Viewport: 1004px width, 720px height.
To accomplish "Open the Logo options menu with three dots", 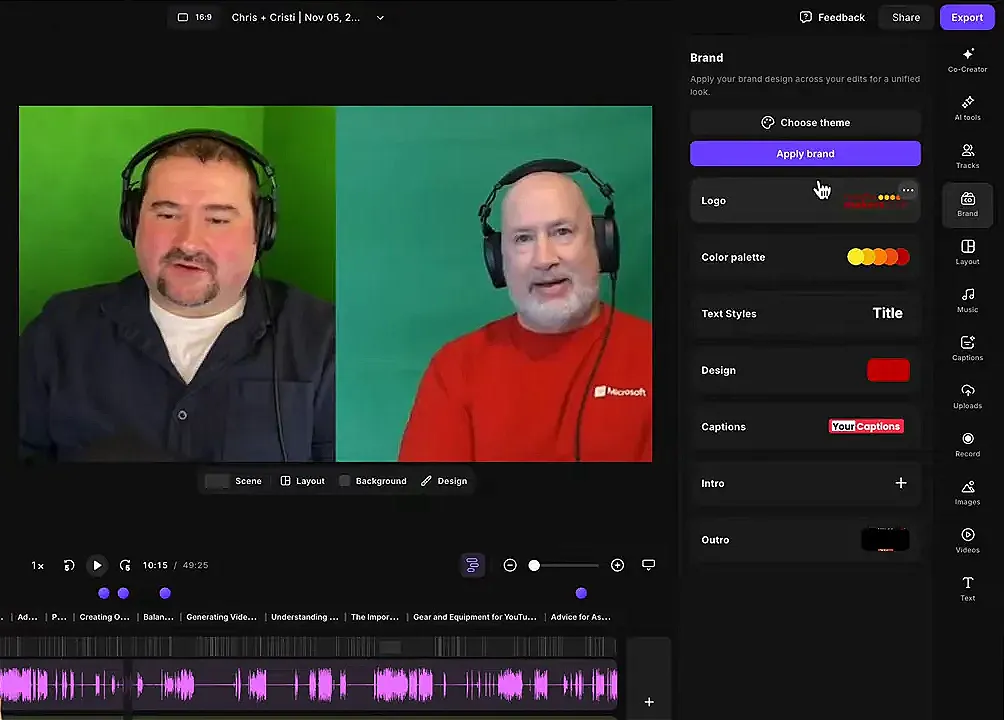I will coord(907,190).
